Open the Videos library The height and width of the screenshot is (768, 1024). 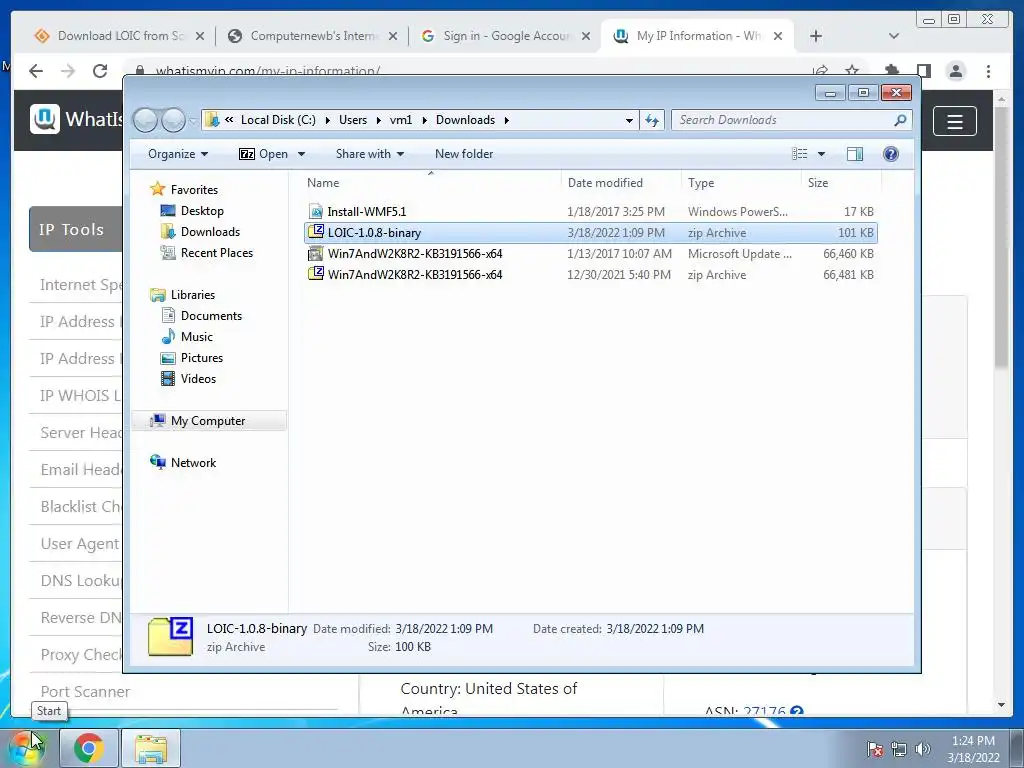198,379
